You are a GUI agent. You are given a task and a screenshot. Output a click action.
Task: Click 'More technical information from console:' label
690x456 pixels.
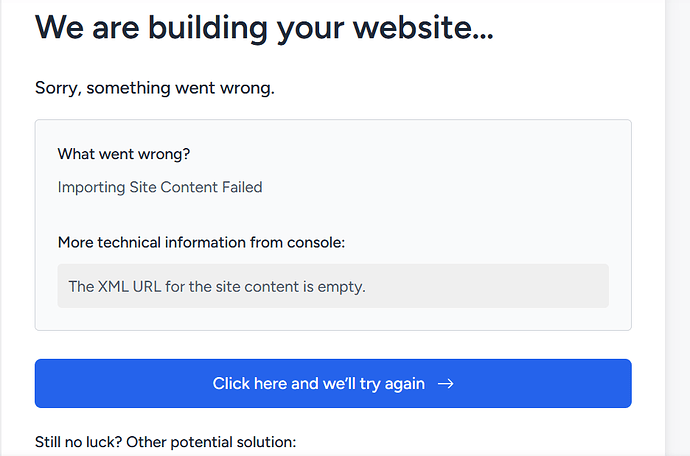[202, 242]
